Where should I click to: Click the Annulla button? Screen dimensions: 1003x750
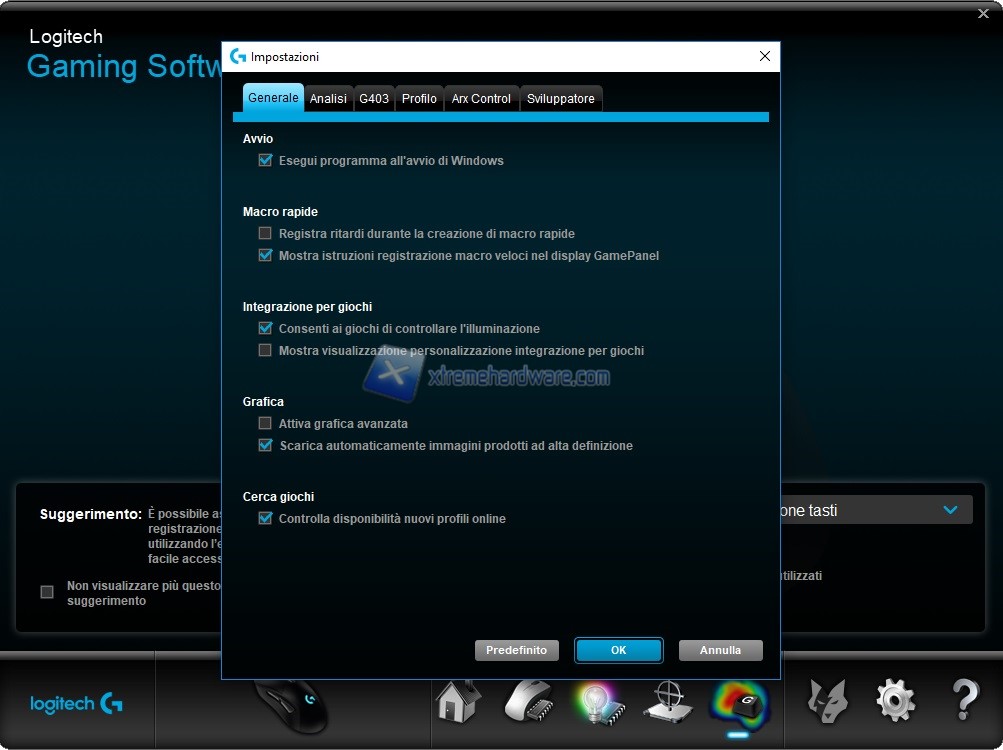tap(720, 650)
